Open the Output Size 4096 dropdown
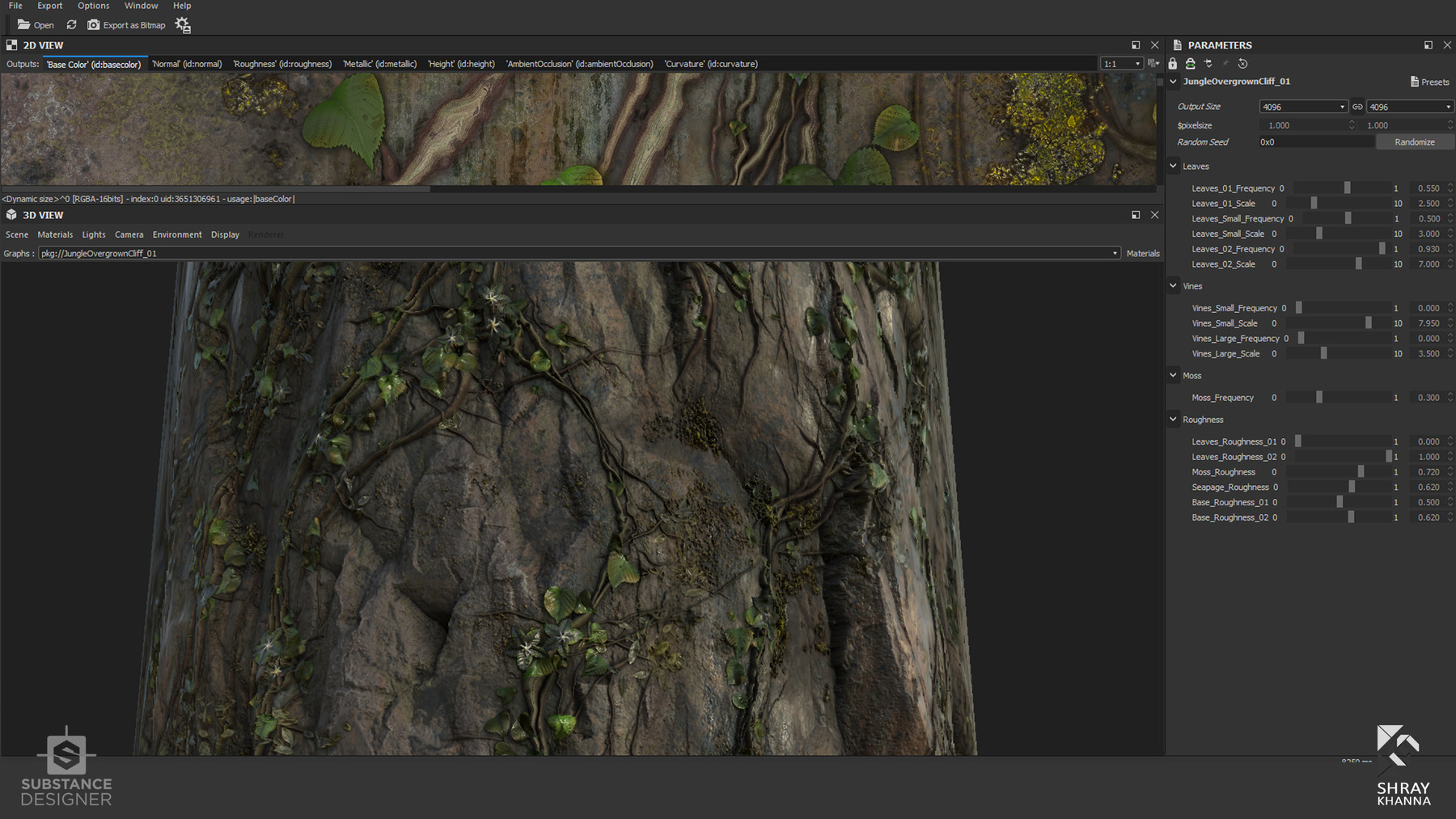This screenshot has width=1456, height=819. (x=1302, y=106)
